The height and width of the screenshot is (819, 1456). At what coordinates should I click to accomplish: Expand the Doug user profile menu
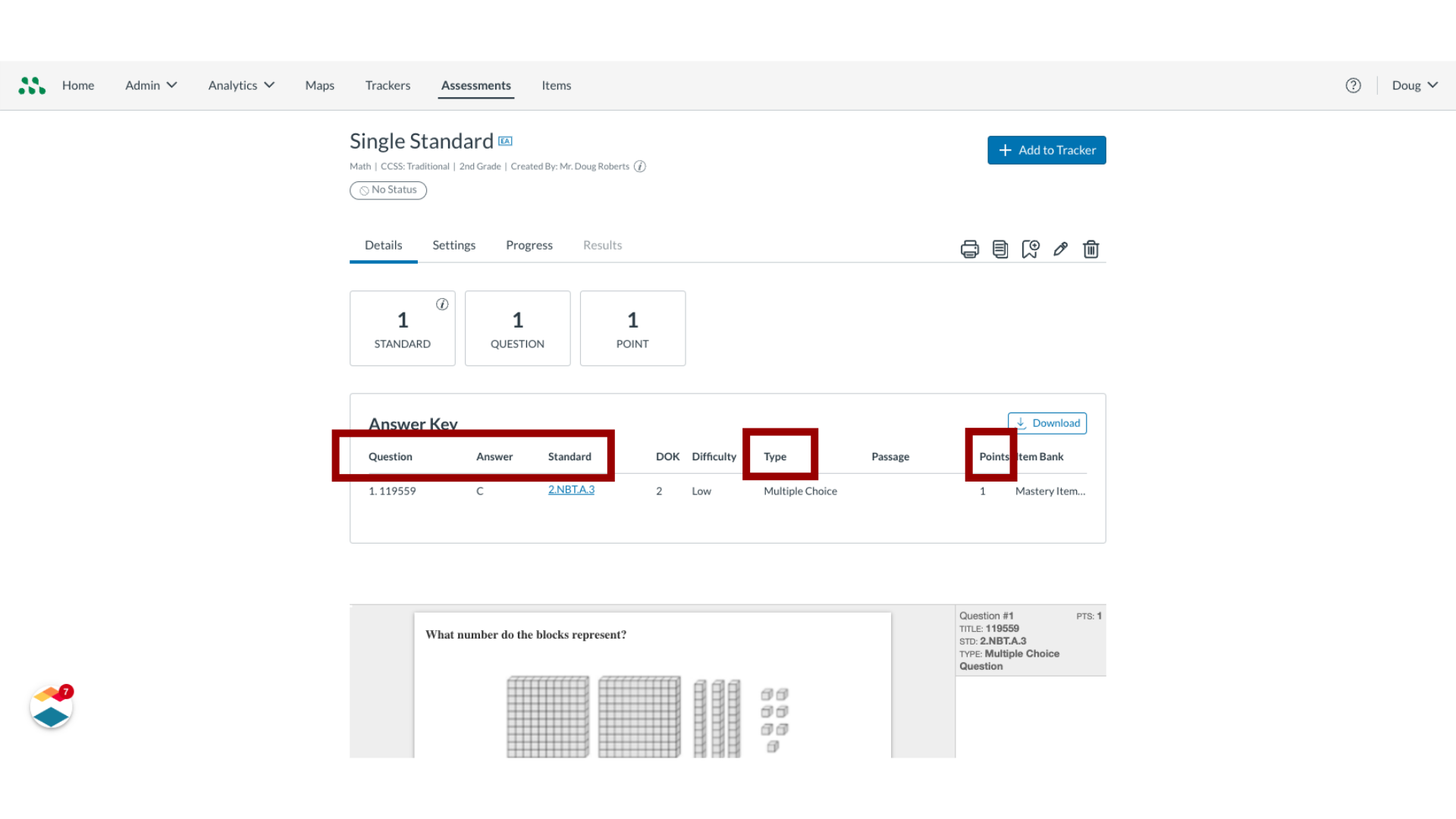pyautogui.click(x=1414, y=85)
